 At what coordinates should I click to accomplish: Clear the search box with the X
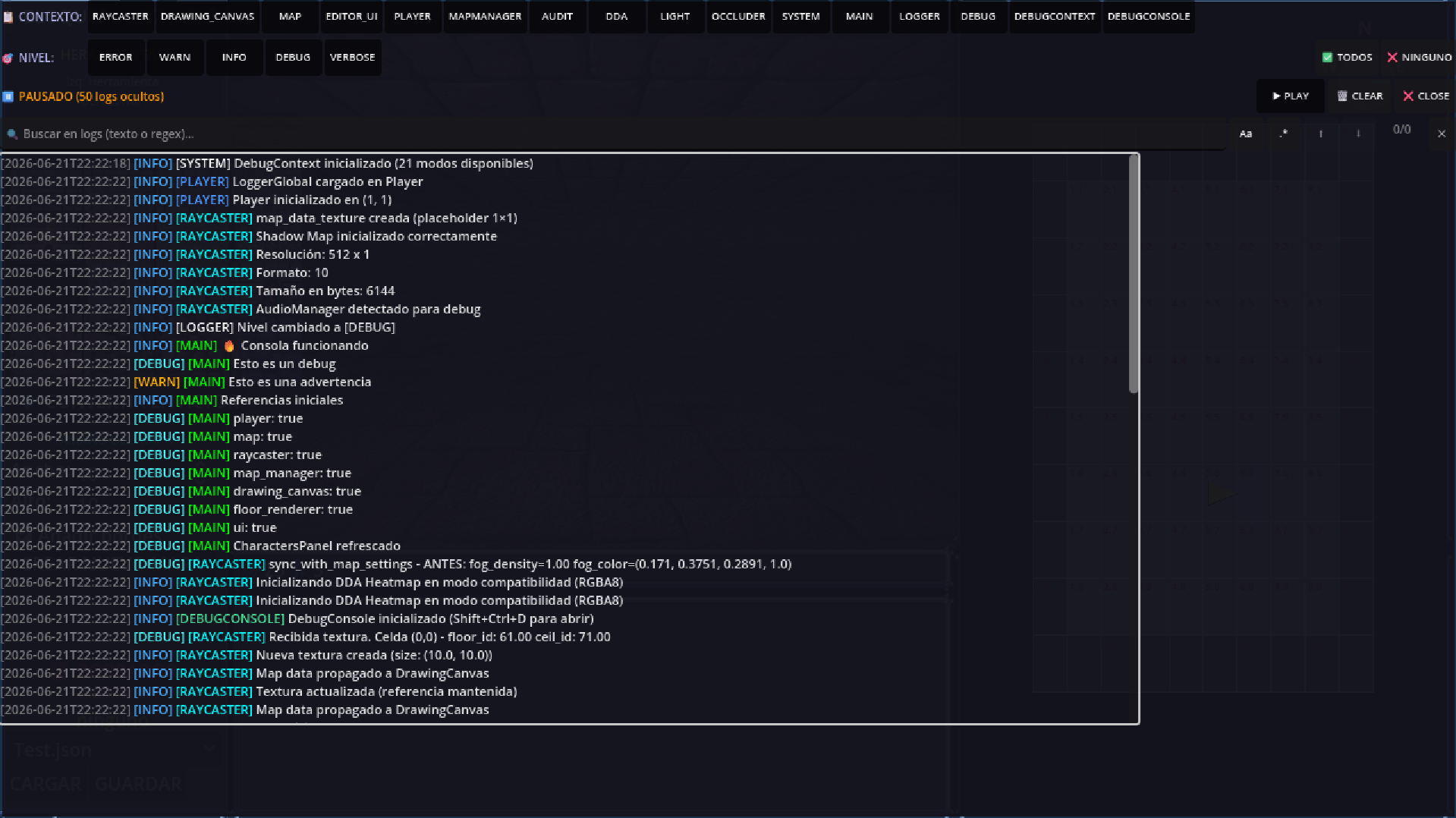(1442, 134)
